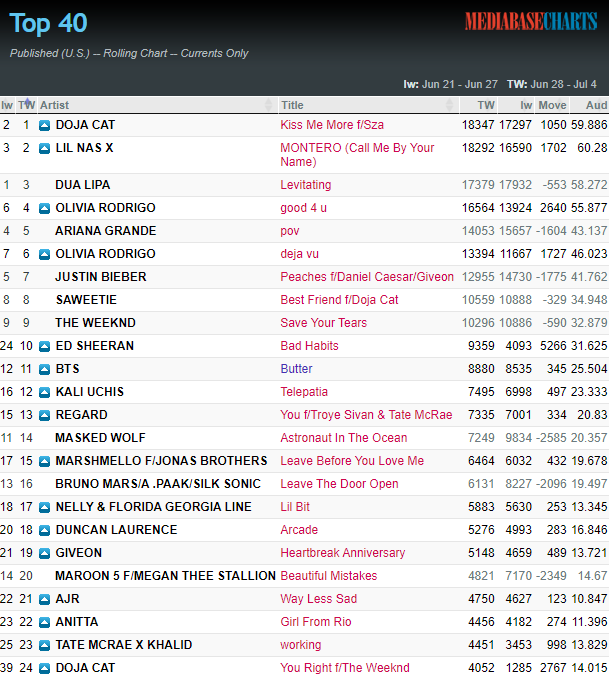Select artist BRUNO MARS/A .PAAK/SILK SONIC
609x676 pixels.
[158, 484]
